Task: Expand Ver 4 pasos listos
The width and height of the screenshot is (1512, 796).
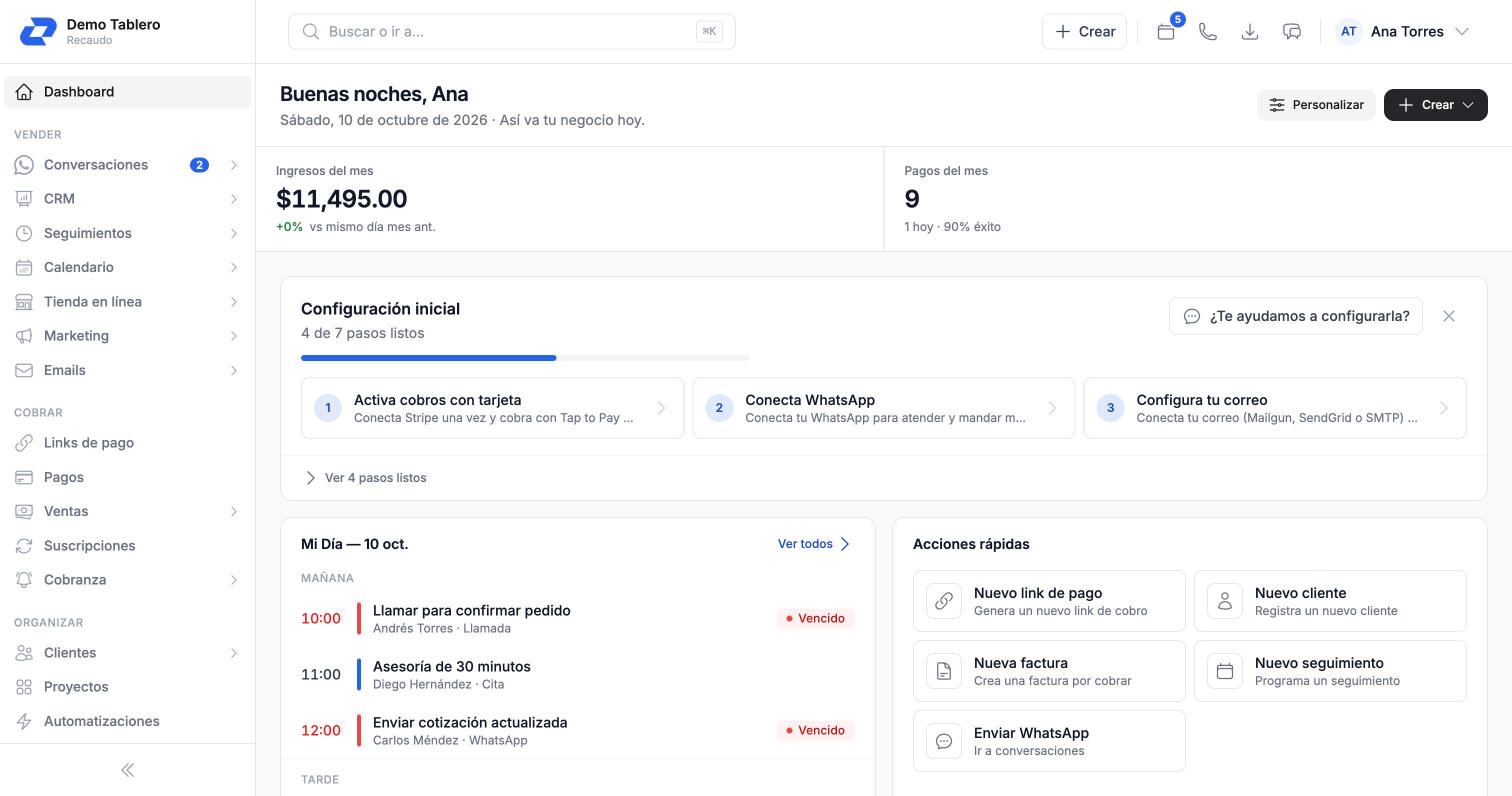Action: tap(365, 478)
